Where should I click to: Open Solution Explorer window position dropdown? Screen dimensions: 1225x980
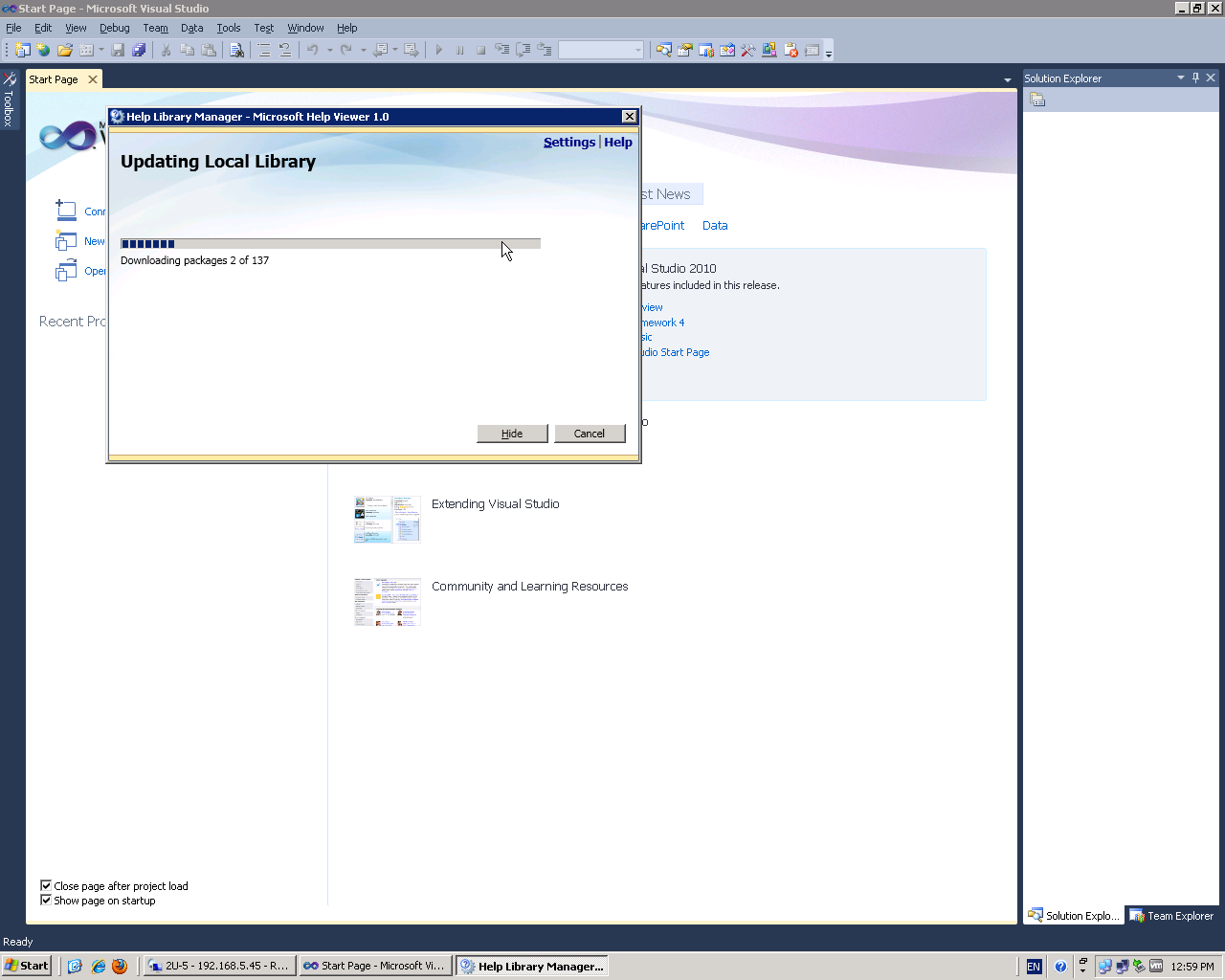pyautogui.click(x=1180, y=78)
